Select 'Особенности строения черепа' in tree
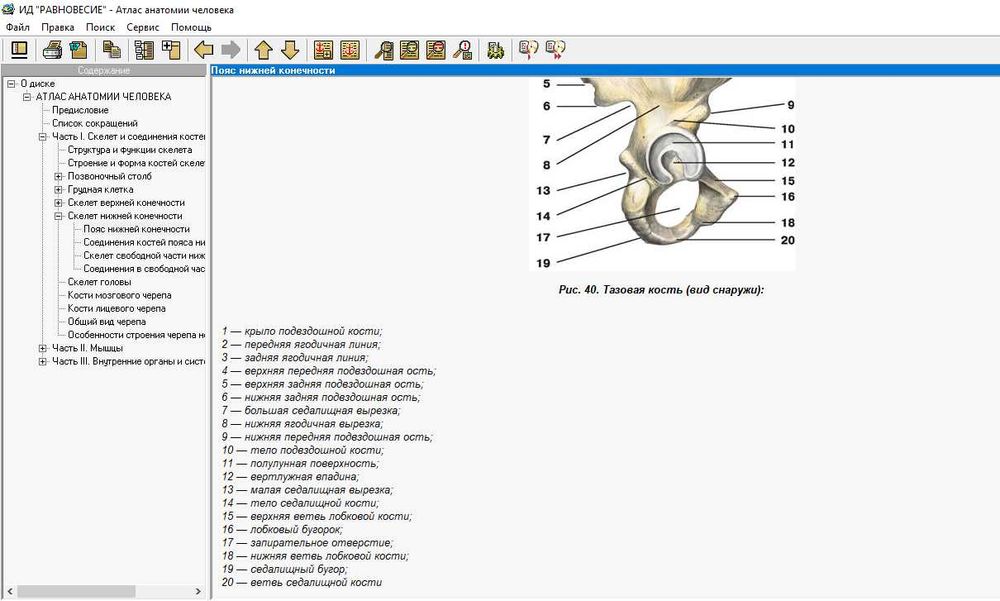This screenshot has height=601, width=1000. click(136, 335)
